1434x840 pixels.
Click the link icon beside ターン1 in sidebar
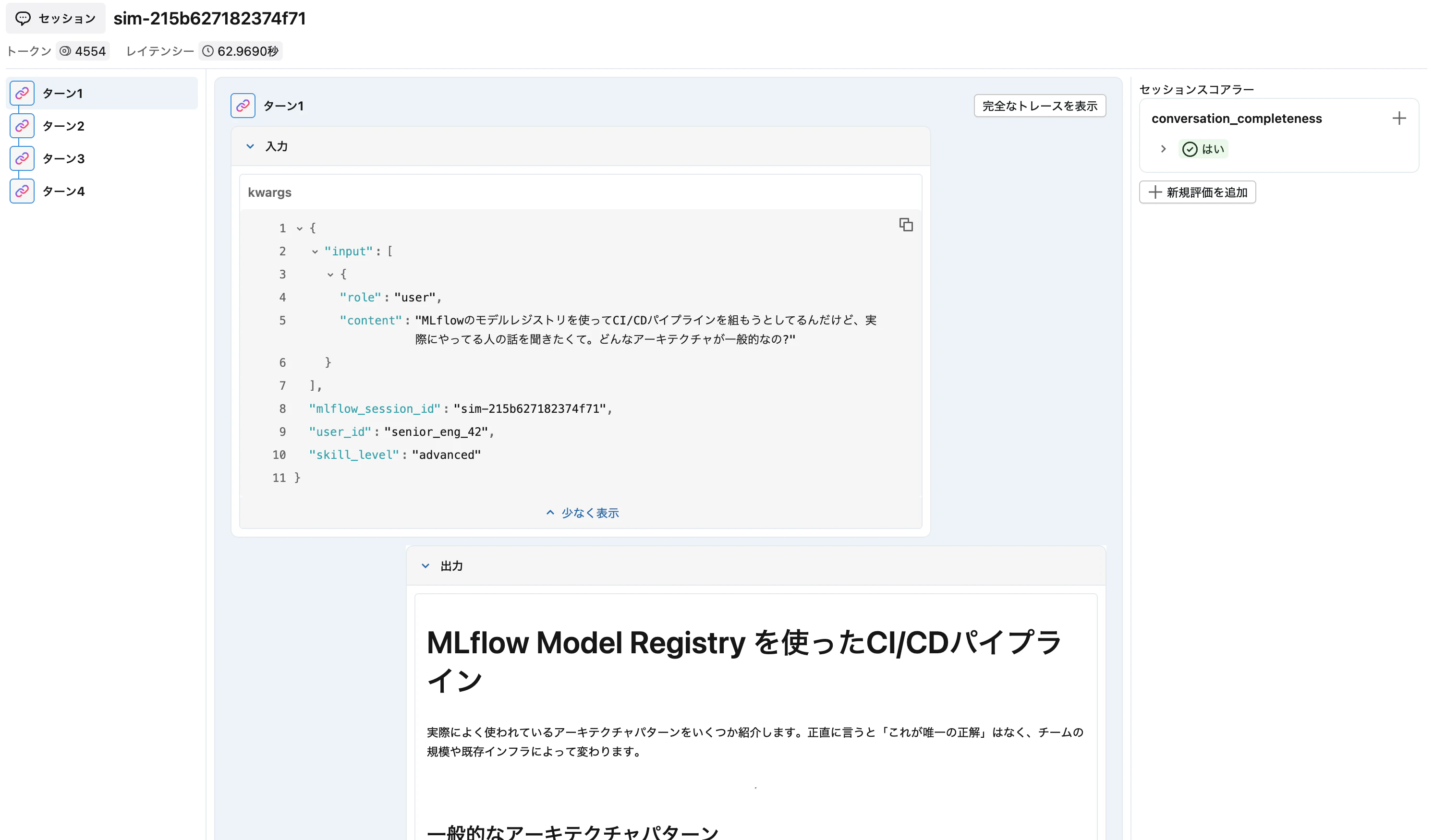tap(22, 93)
